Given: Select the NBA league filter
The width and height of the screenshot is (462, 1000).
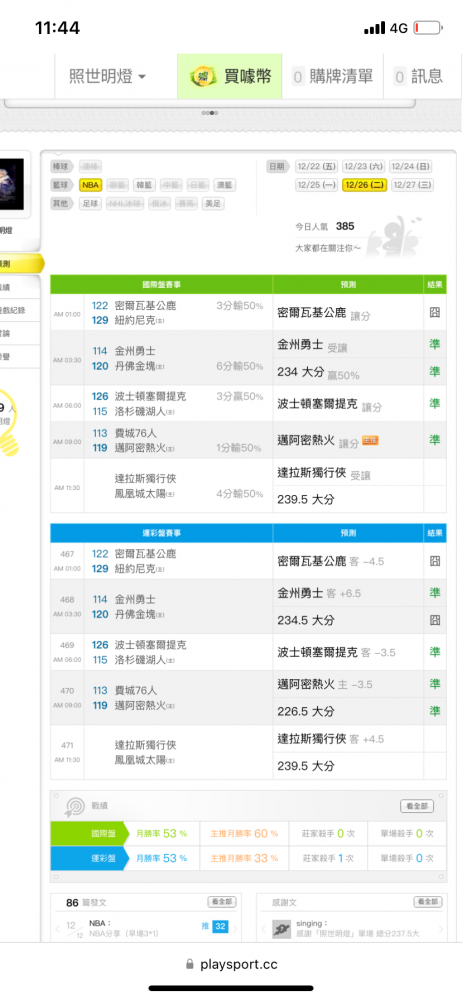Looking at the screenshot, I should click(91, 185).
